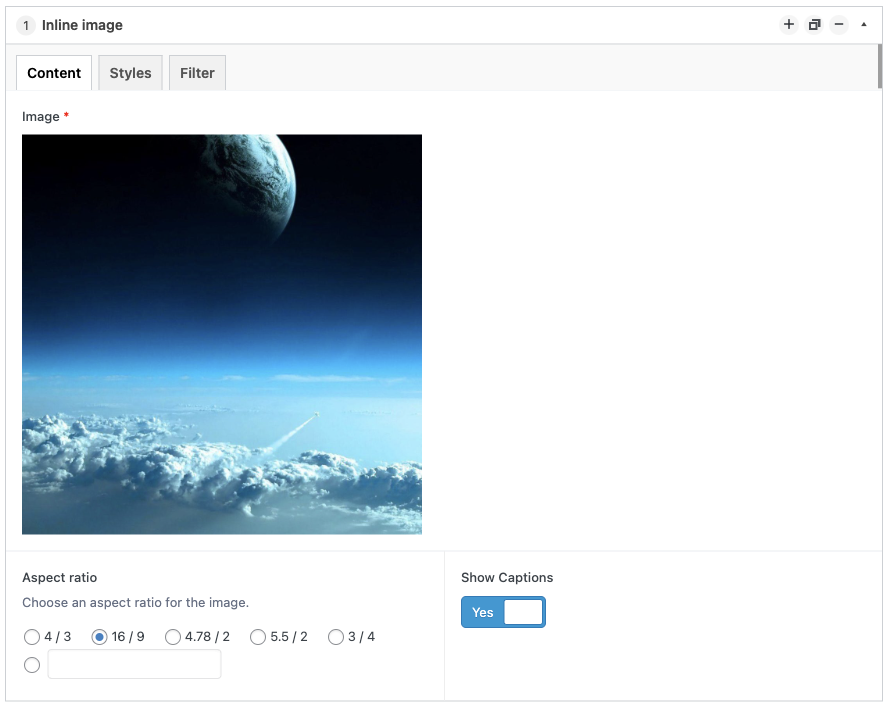Duplicate the Inline image layout
The image size is (892, 708).
[x=814, y=24]
